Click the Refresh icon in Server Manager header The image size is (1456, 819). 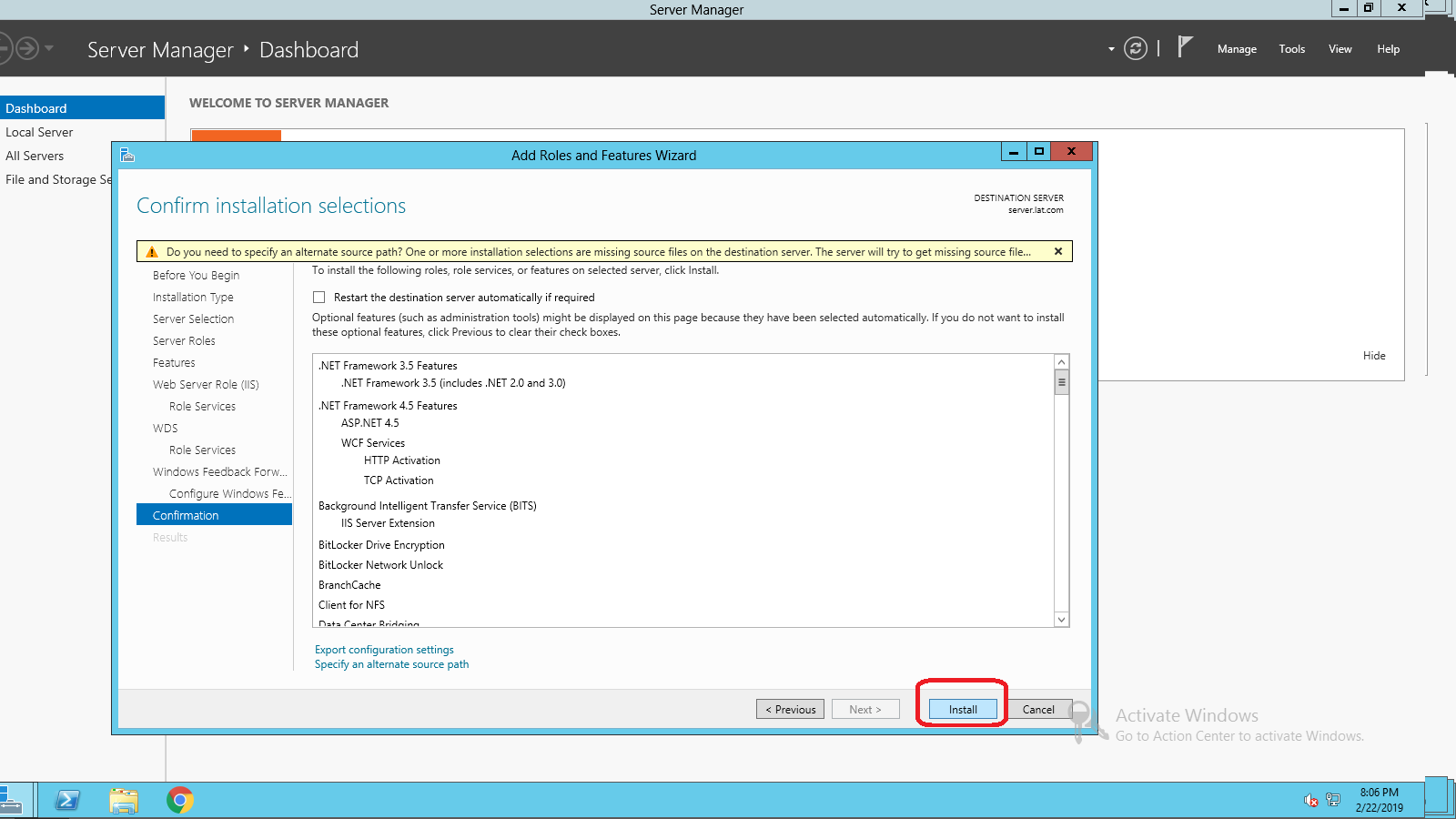[1135, 48]
